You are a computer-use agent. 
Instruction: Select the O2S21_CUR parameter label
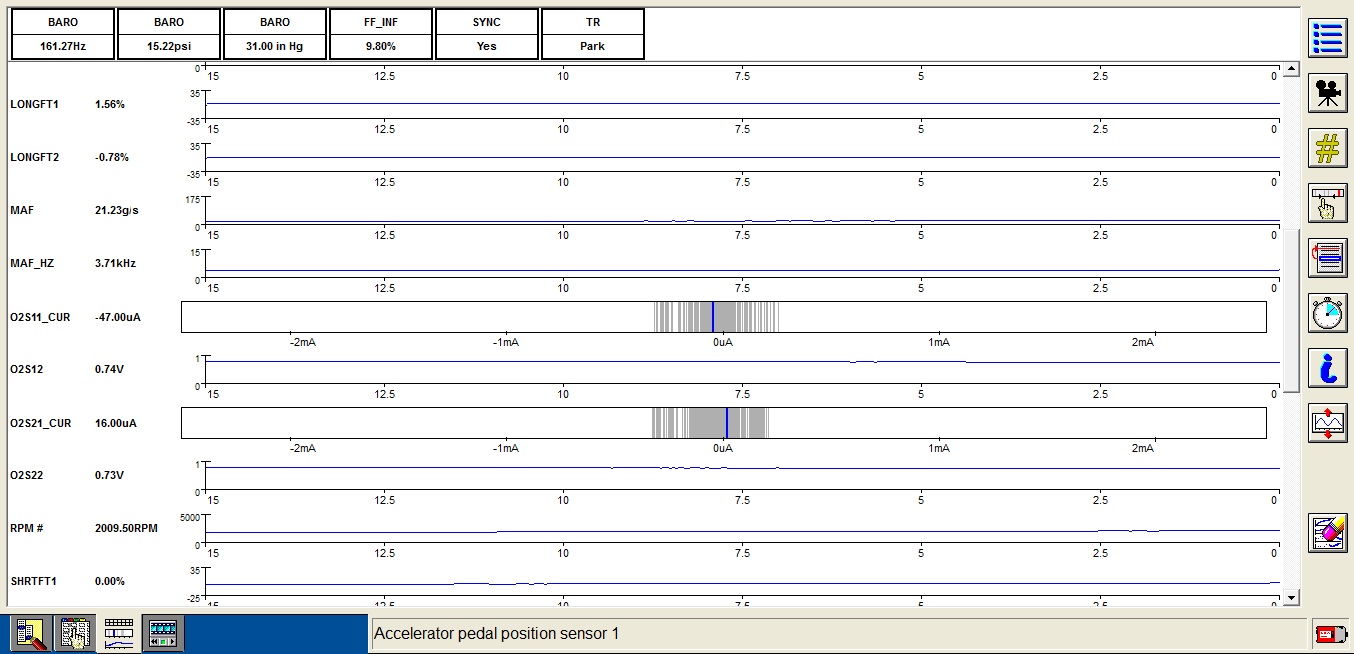tap(40, 423)
